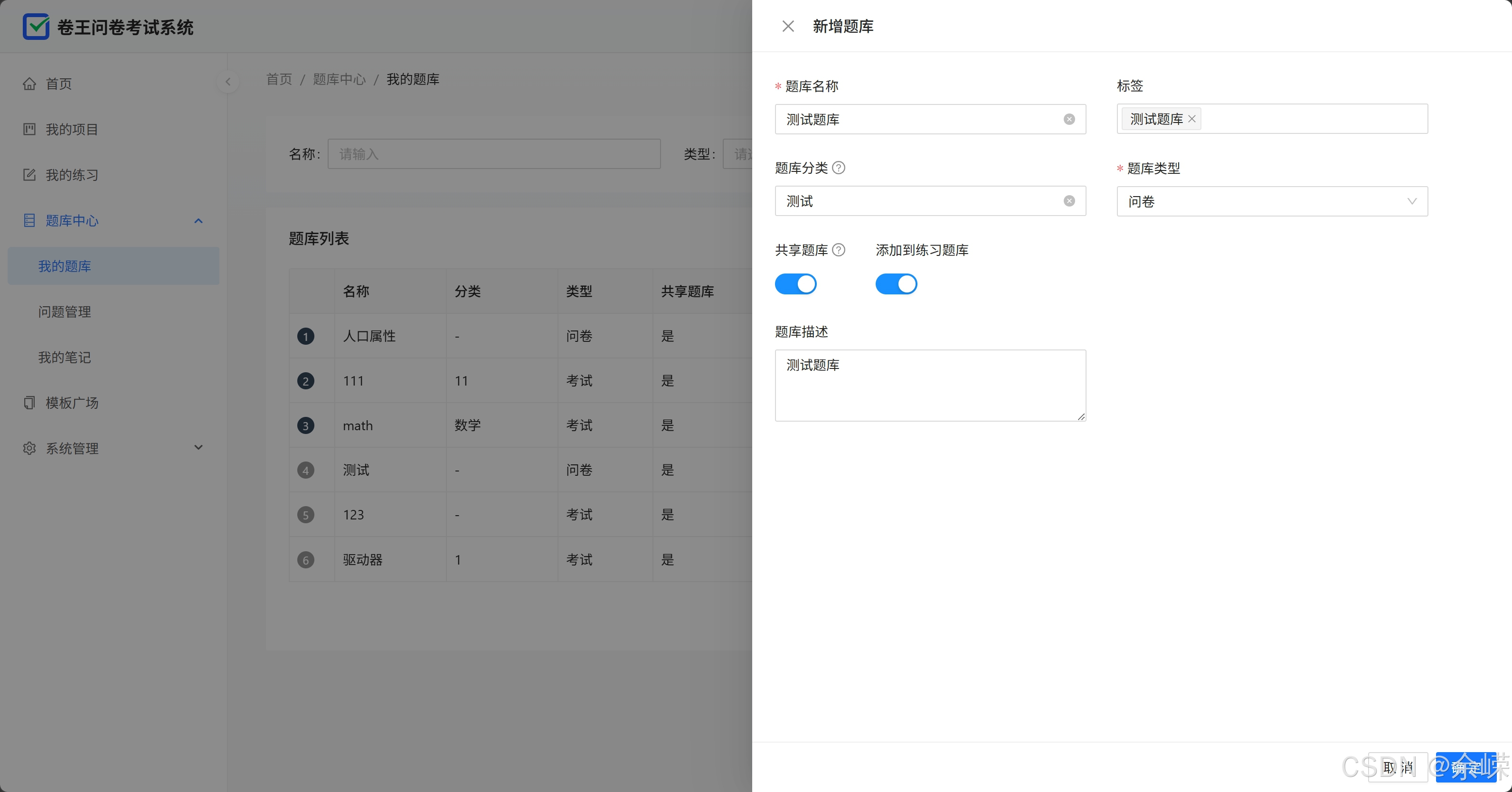
Task: Close the 新增题库 drawer with X icon
Action: pos(788,27)
